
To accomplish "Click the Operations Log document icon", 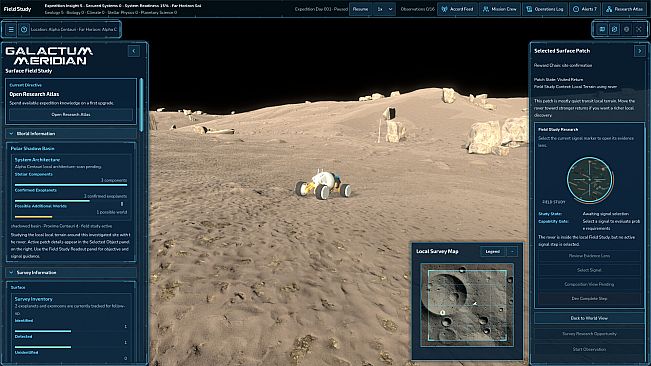I will click(529, 9).
